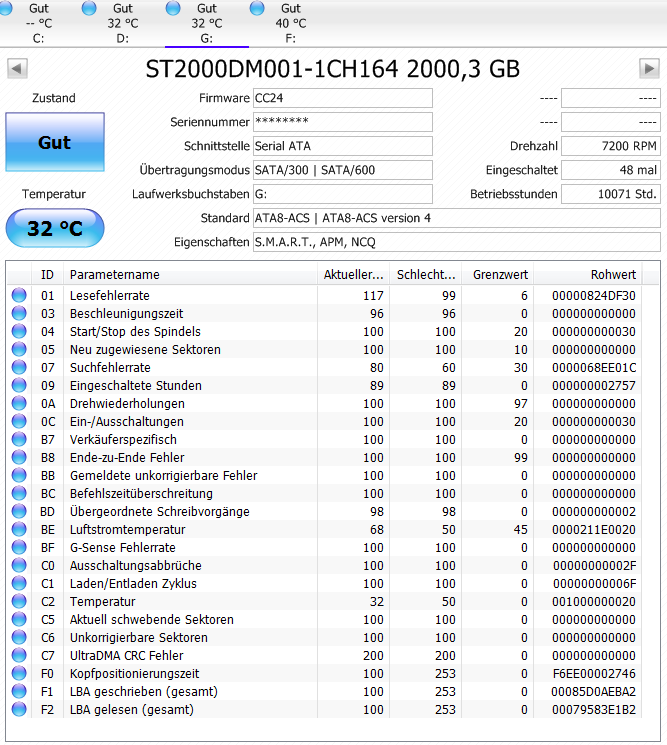667x745 pixels.
Task: Click status circle for C2 Temperatur
Action: click(19, 602)
